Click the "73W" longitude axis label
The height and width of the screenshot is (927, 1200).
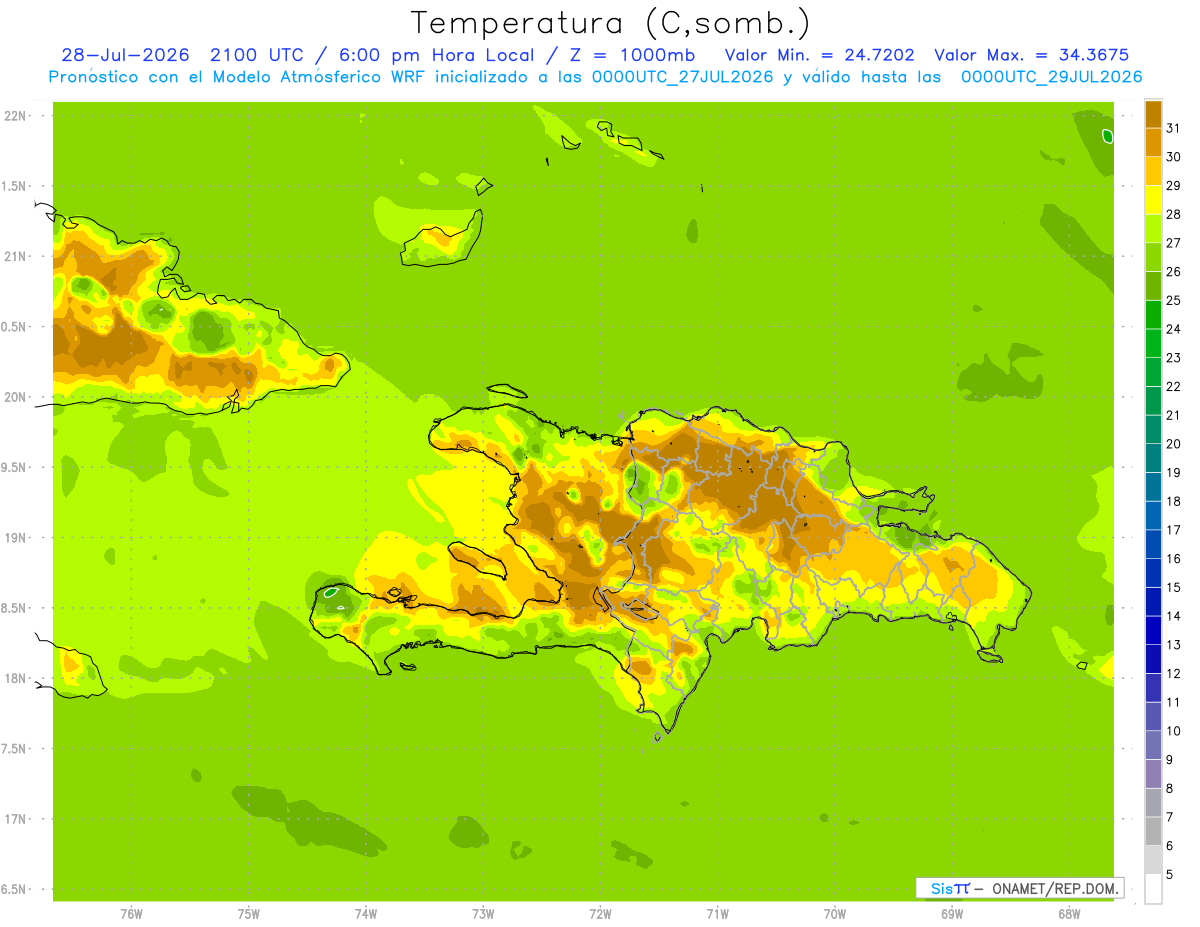coord(483,914)
